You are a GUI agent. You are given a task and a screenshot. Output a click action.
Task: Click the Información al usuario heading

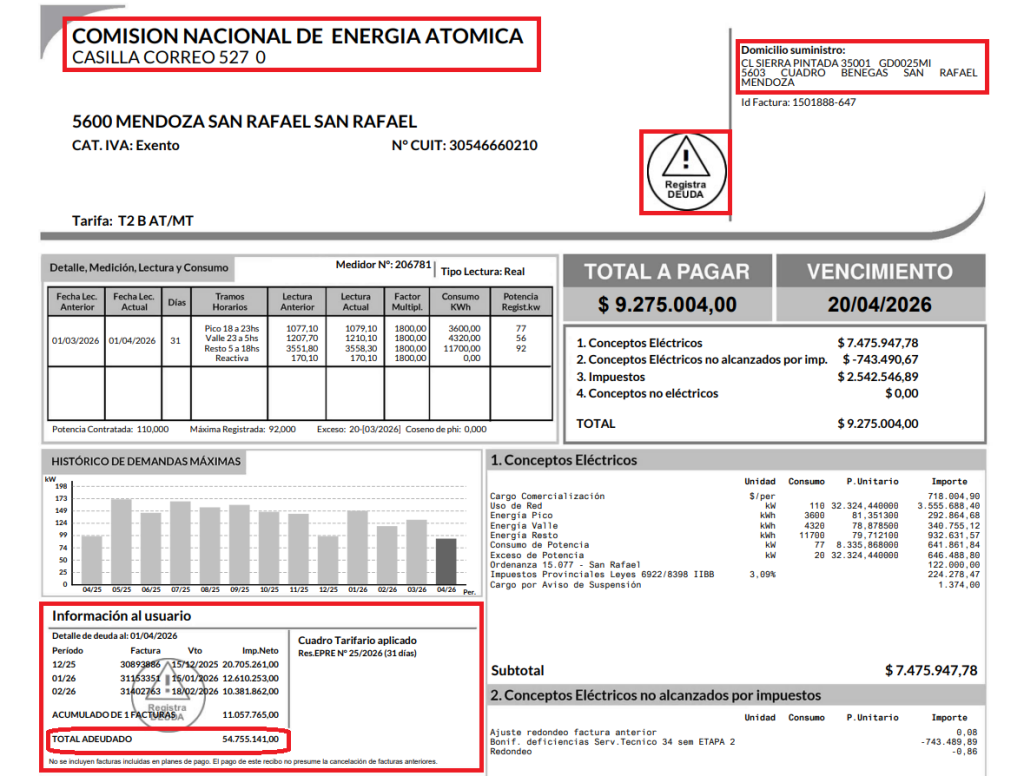[121, 616]
